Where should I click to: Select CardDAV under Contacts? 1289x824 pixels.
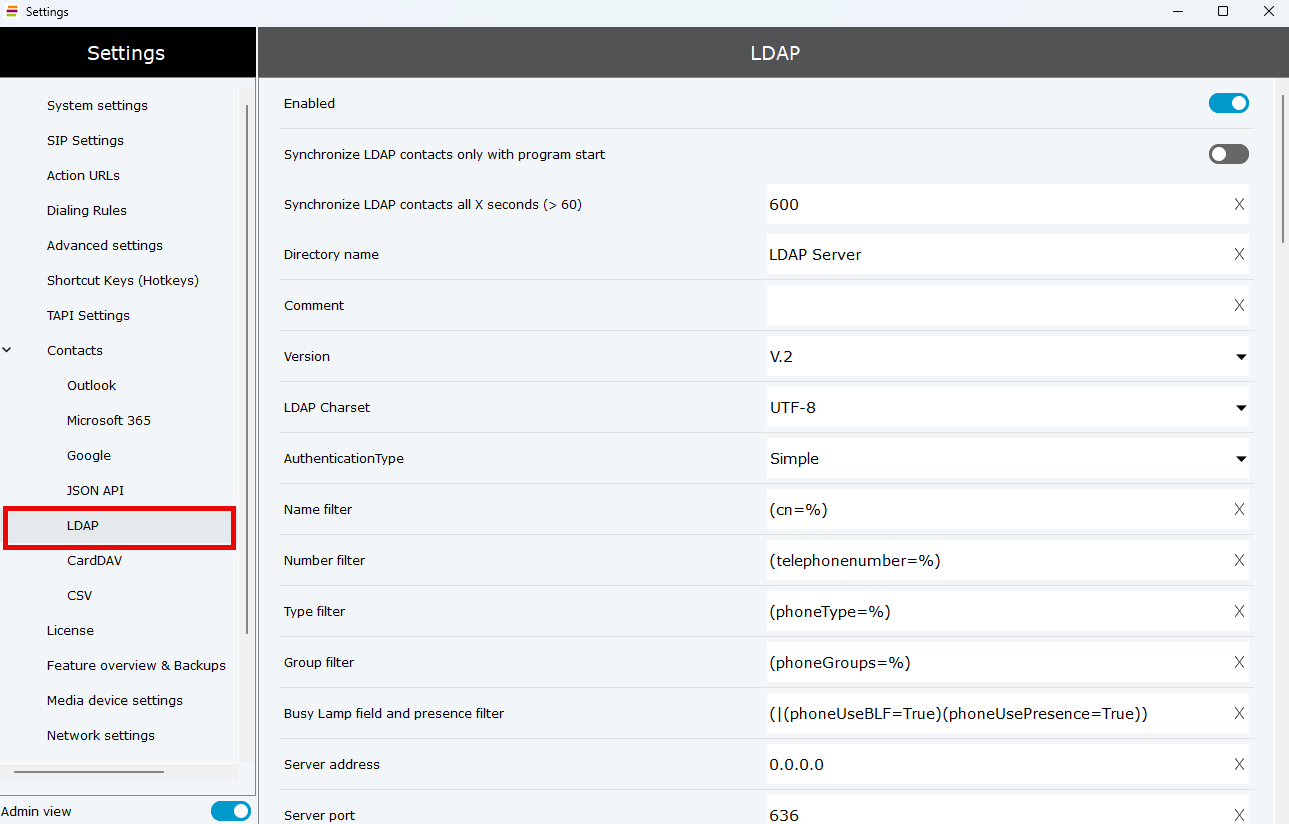94,560
